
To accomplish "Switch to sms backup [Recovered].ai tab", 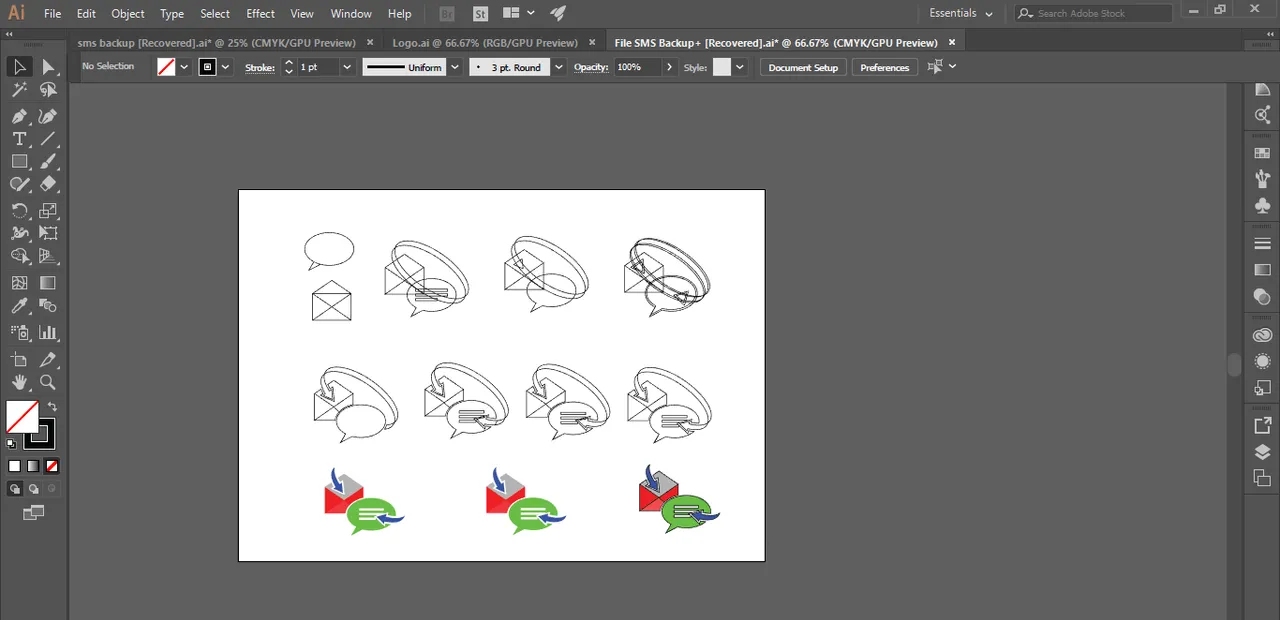I will tap(216, 43).
